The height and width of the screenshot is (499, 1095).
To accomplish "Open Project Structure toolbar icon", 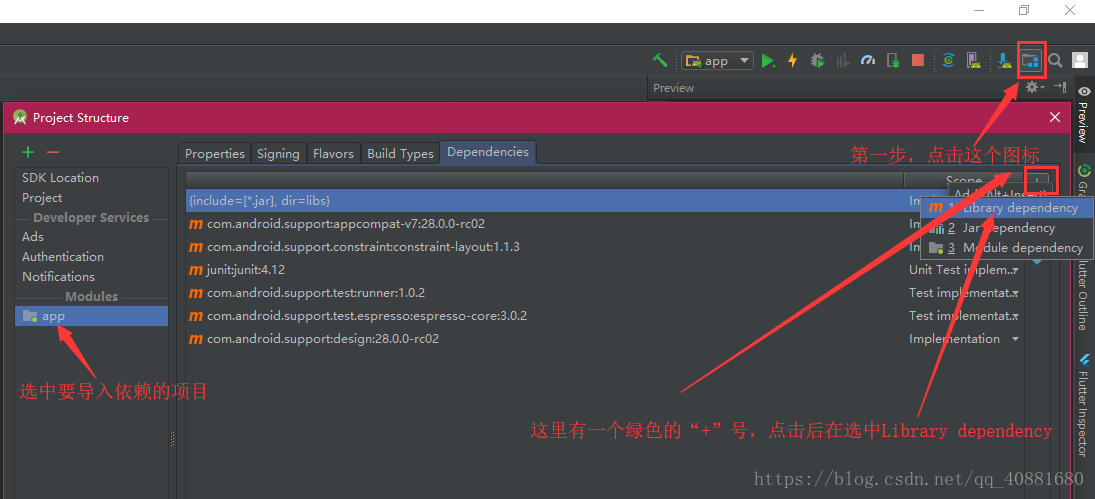I will coord(1031,61).
